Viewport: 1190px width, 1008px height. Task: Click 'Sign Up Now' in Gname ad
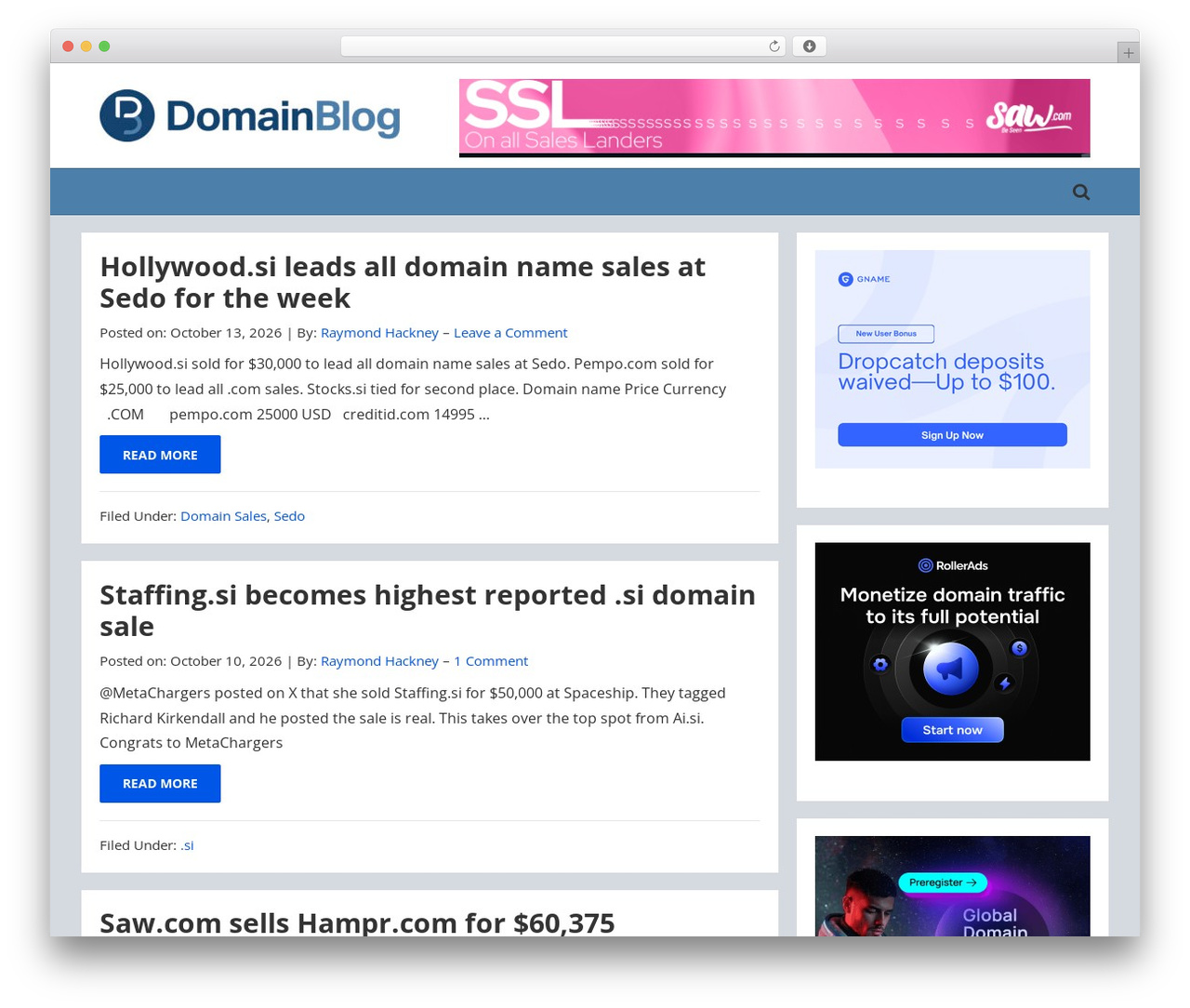pyautogui.click(x=952, y=435)
